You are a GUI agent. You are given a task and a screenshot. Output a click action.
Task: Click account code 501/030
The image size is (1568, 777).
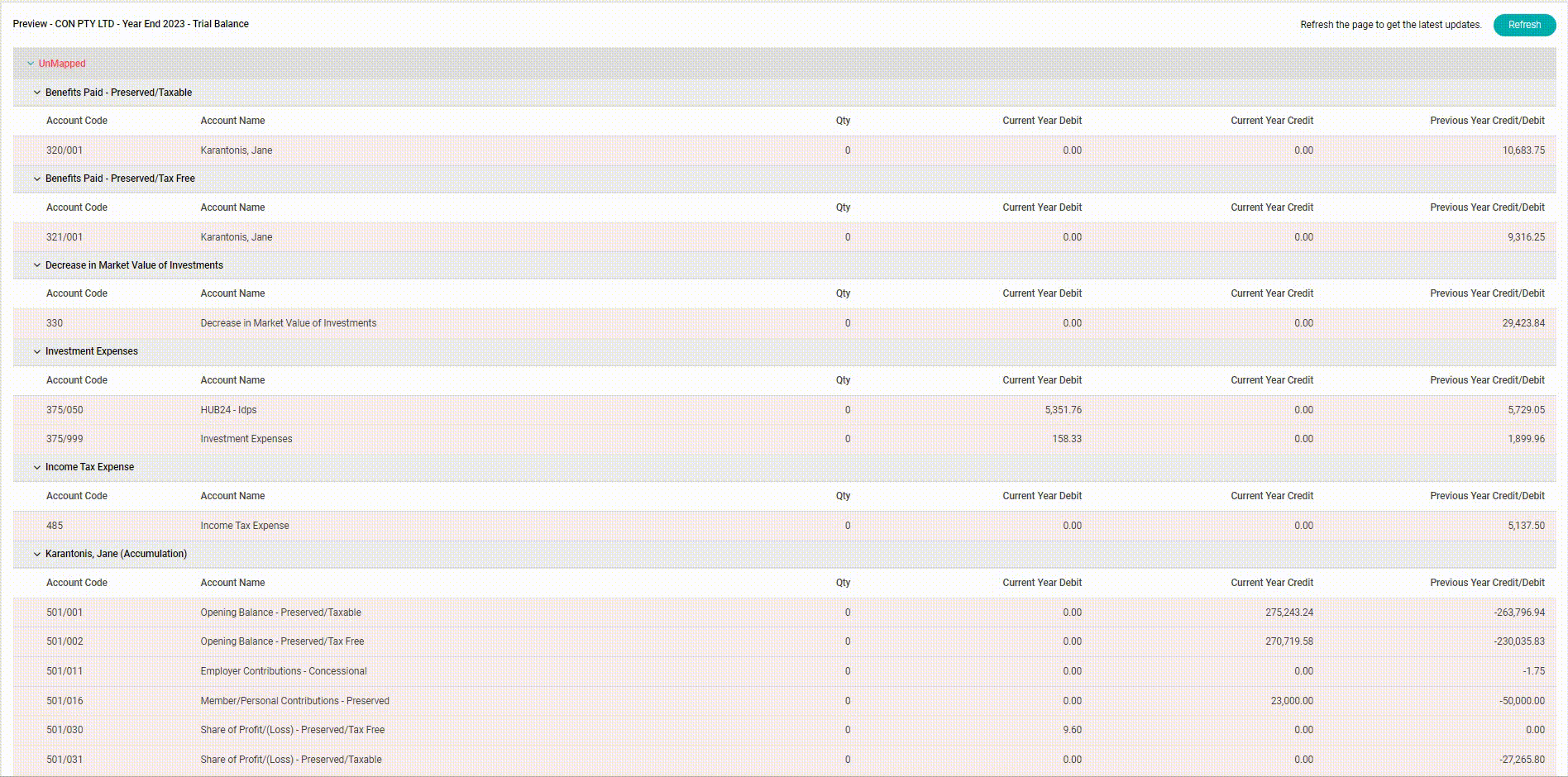click(x=65, y=730)
